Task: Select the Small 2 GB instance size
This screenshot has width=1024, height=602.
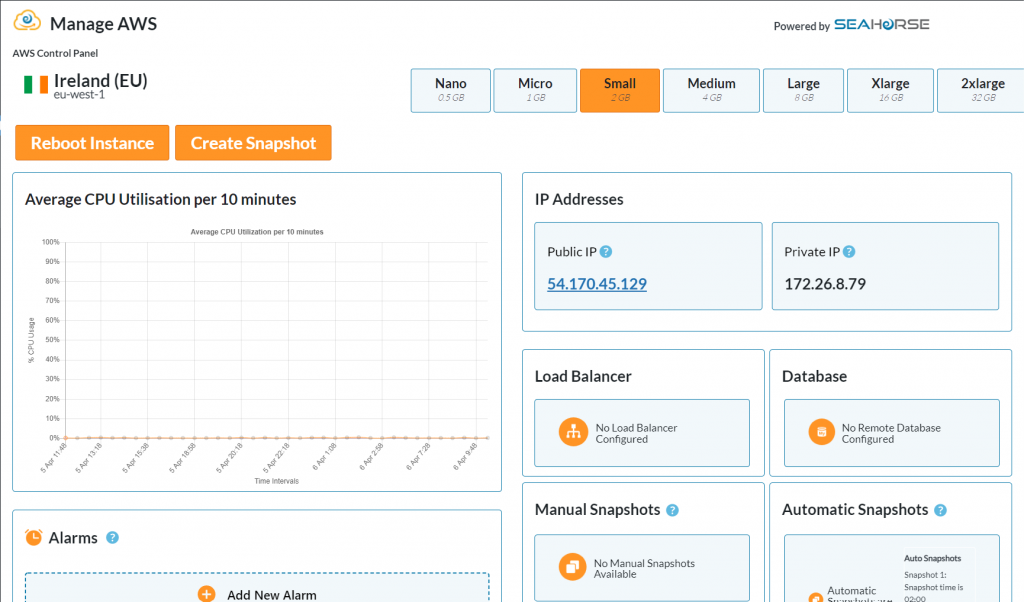Action: tap(620, 90)
